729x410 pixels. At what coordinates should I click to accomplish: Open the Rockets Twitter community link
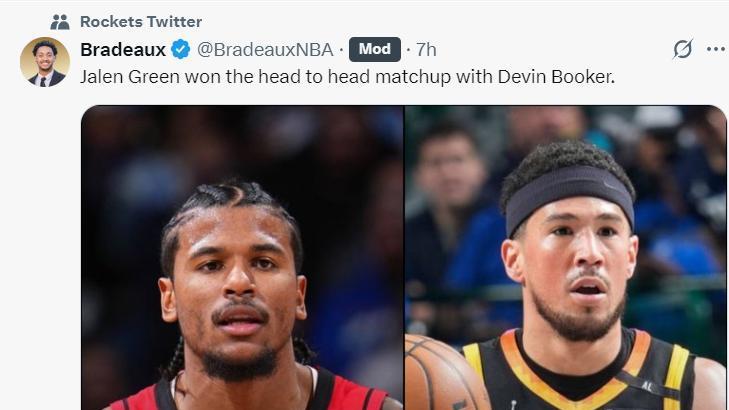(141, 21)
